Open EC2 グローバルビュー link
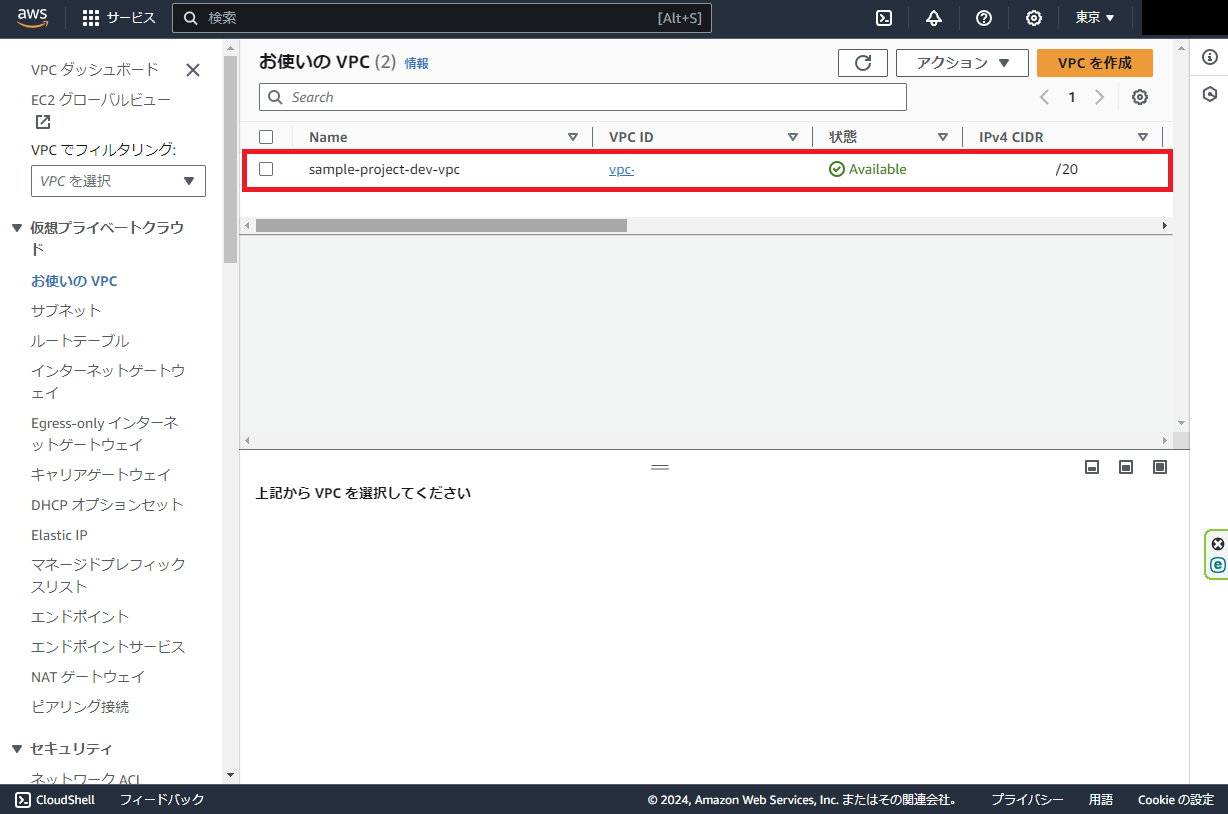The width and height of the screenshot is (1228, 814). click(x=101, y=100)
